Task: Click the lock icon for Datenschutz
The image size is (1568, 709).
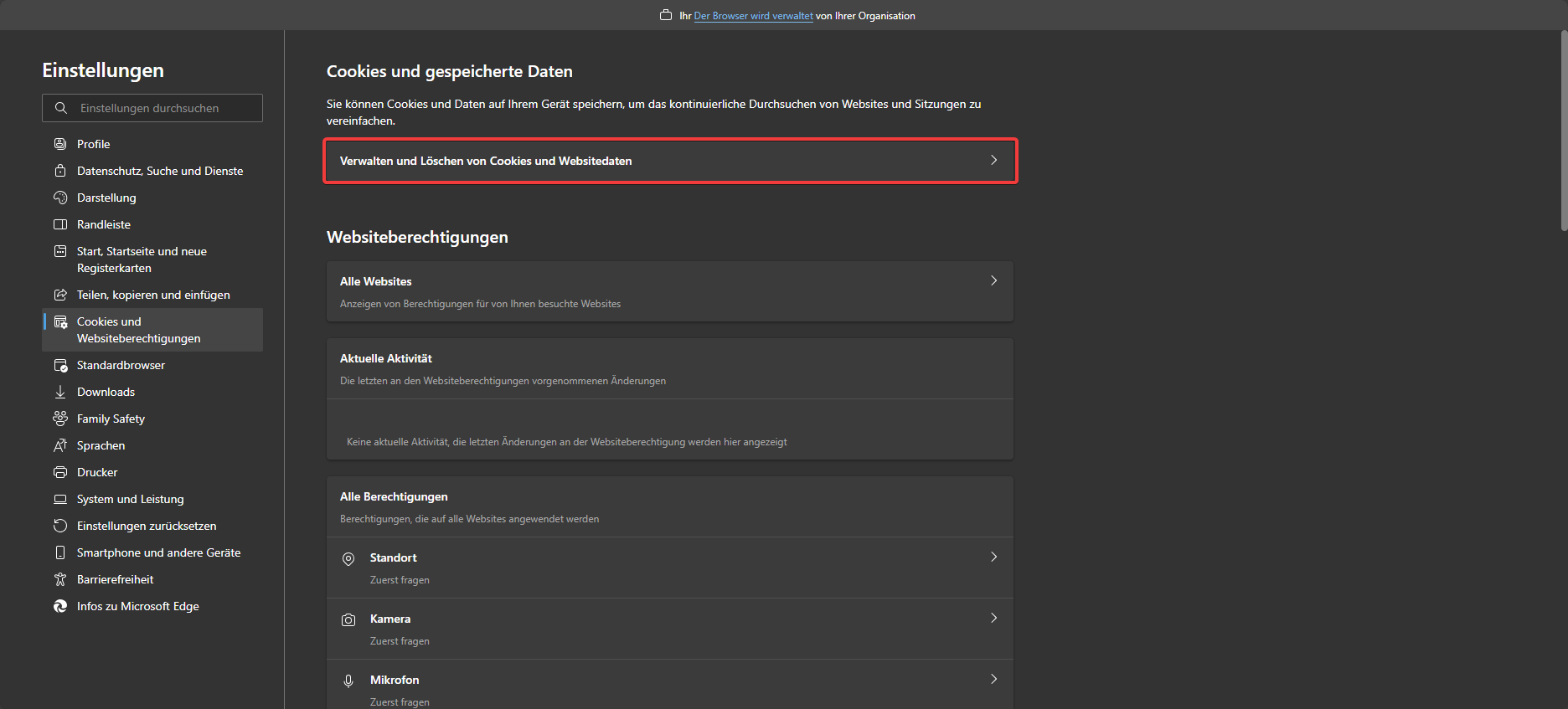Action: tap(60, 171)
